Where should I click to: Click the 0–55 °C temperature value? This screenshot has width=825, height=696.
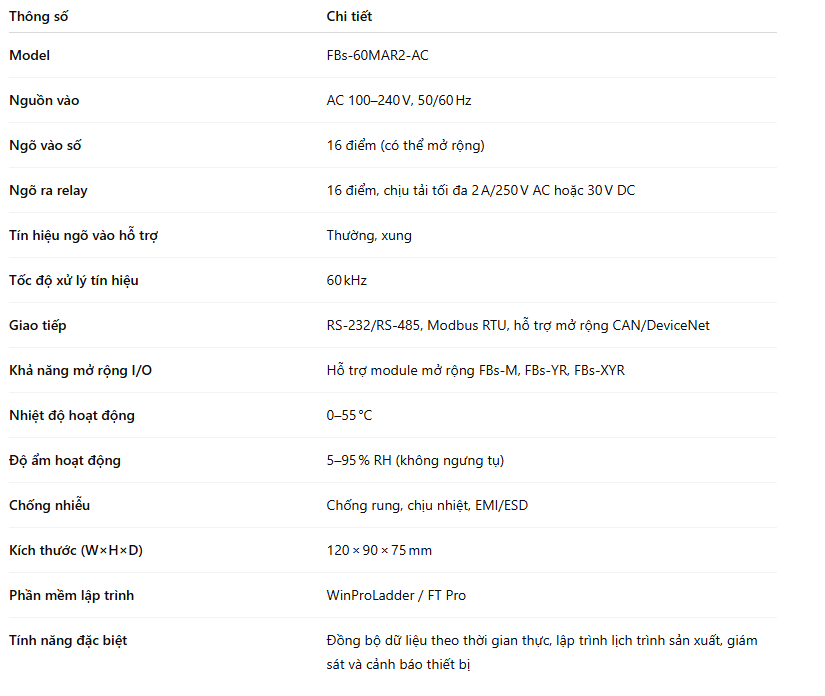click(x=349, y=415)
